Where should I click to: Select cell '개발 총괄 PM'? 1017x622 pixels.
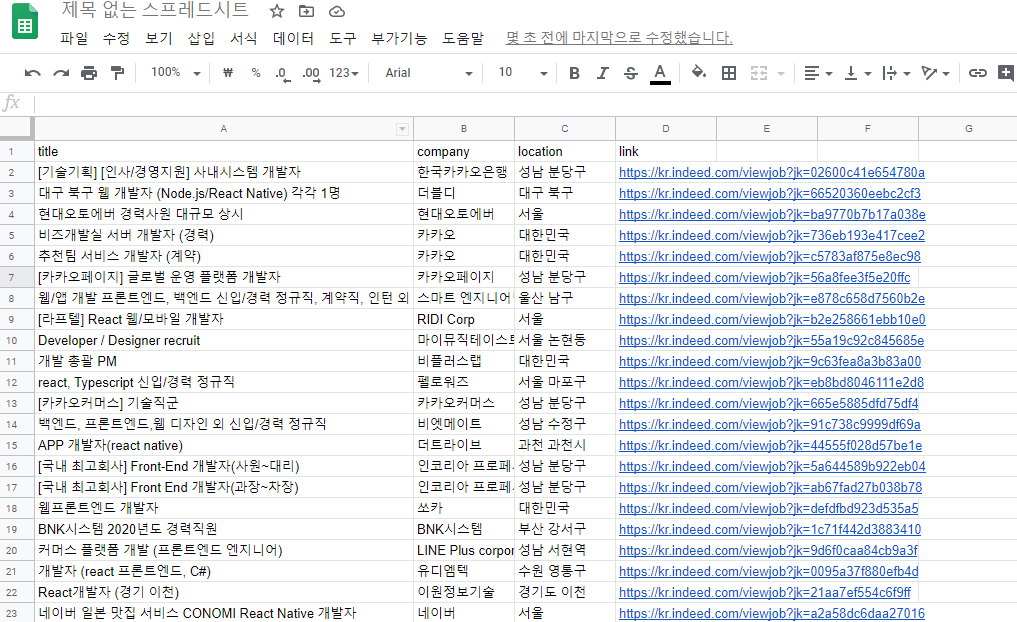point(224,361)
